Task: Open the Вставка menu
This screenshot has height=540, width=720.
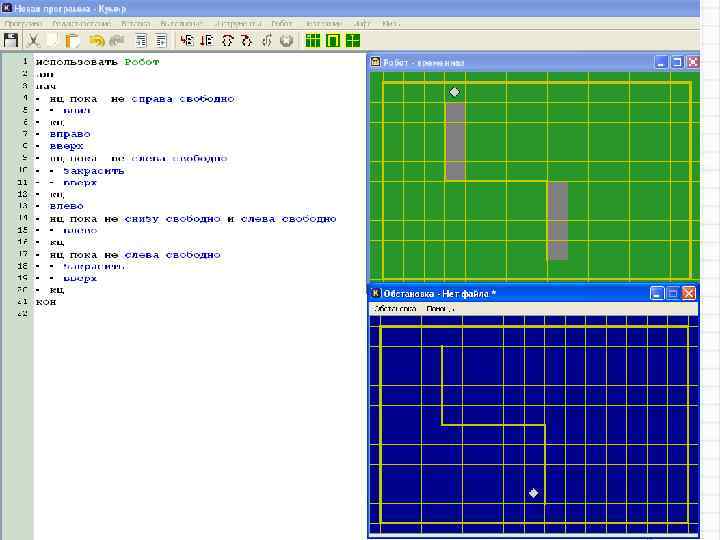Action: 136,23
